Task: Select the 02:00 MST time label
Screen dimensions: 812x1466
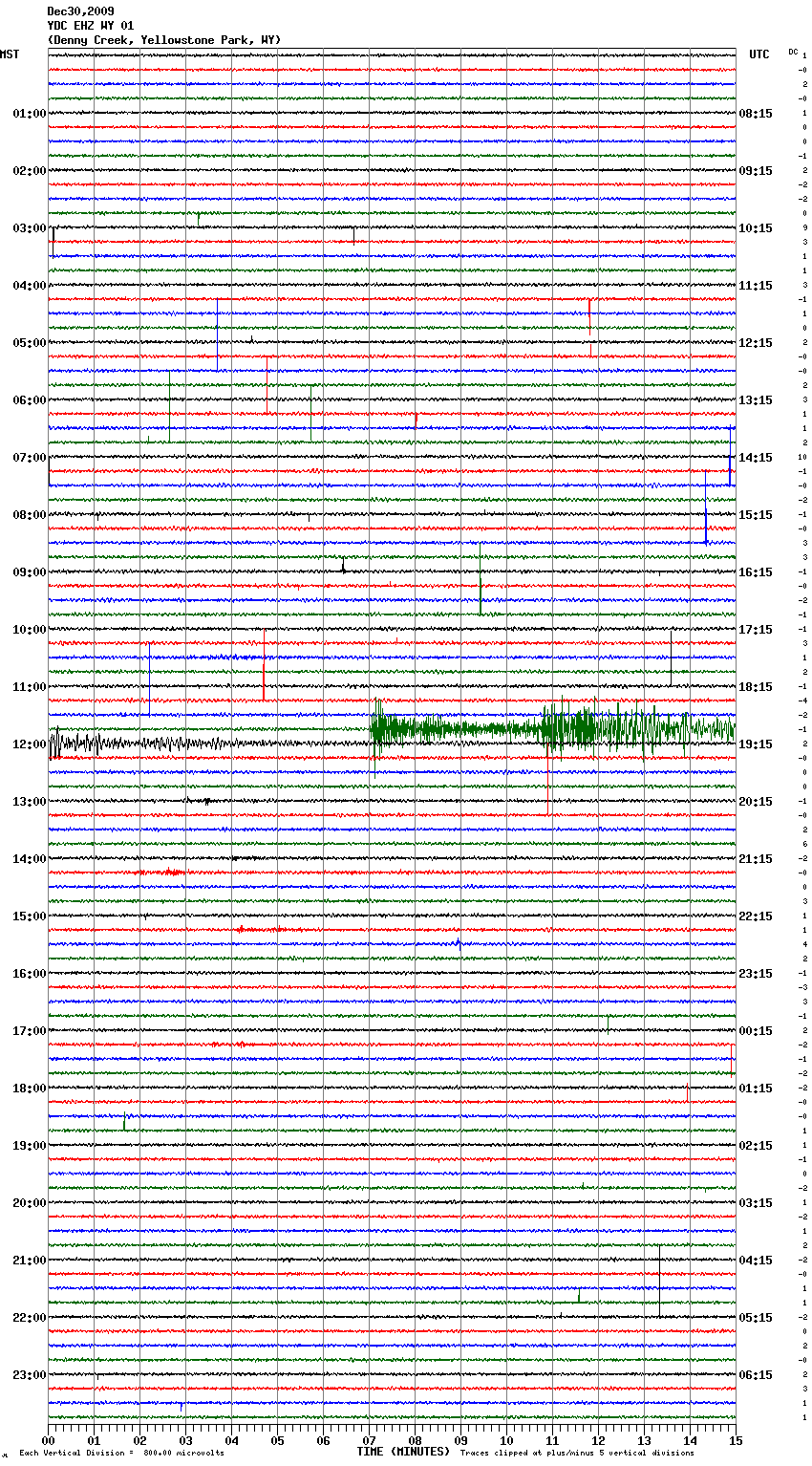Action: (30, 171)
